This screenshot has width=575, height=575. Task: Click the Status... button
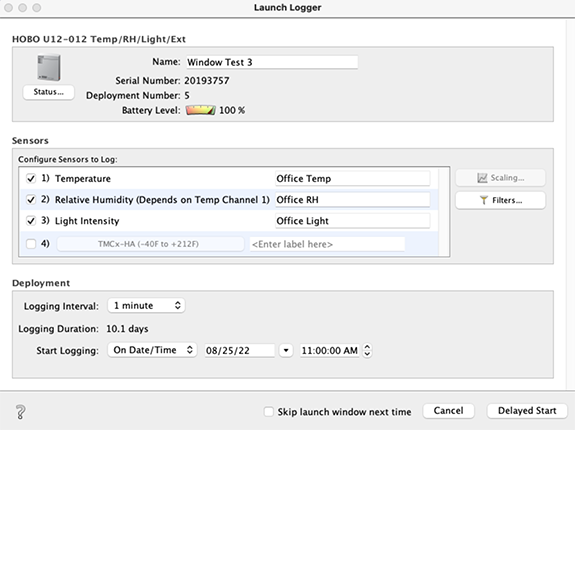coord(48,92)
